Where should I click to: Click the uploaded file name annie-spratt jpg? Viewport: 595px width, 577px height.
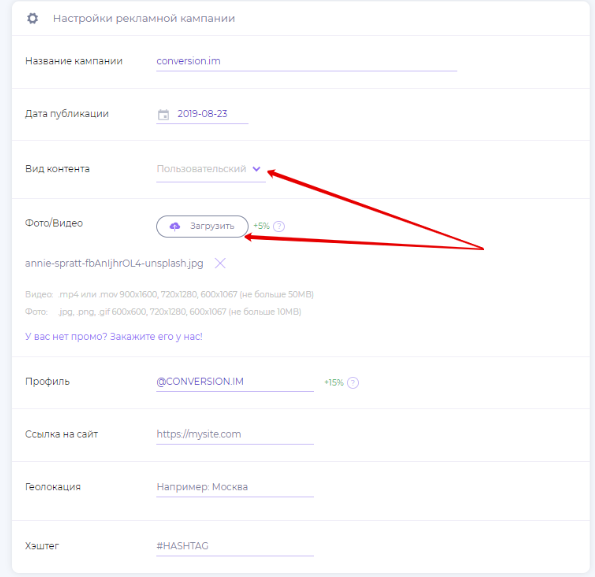click(114, 263)
